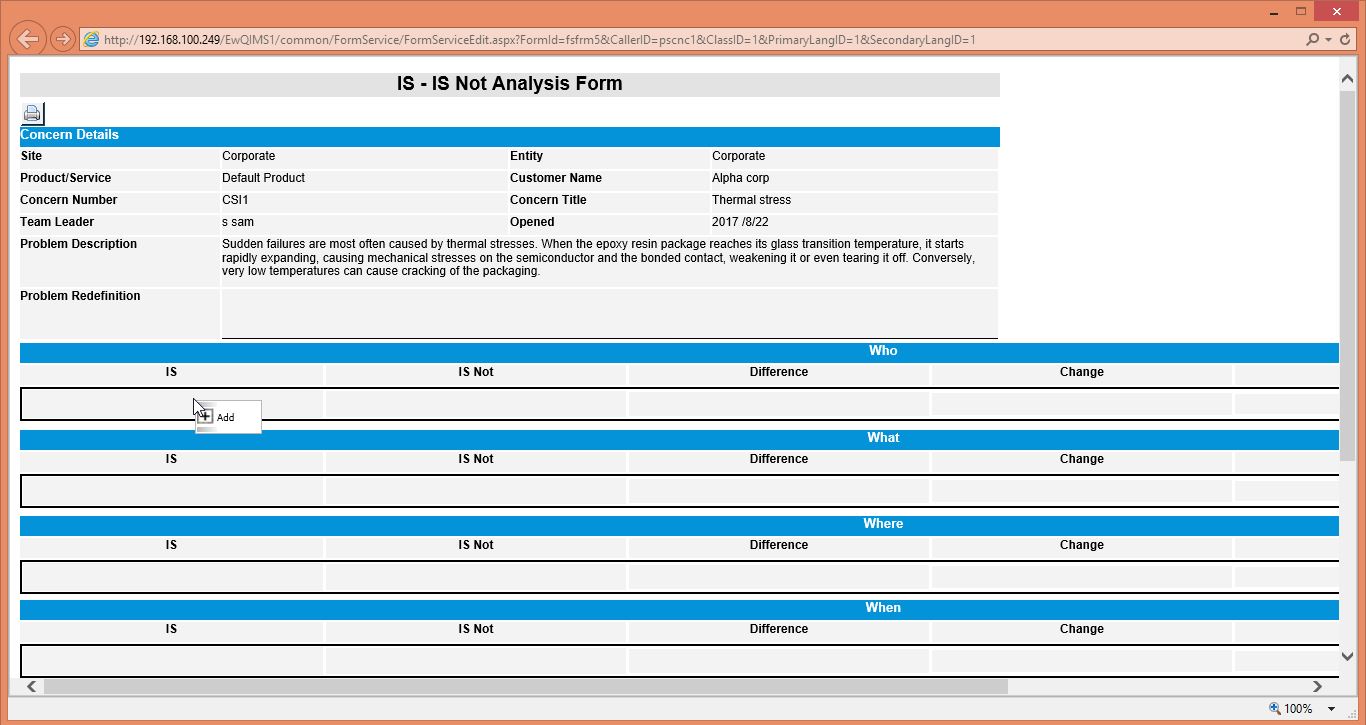
Task: Click the opened date '2017 /8/22'
Action: tap(740, 222)
